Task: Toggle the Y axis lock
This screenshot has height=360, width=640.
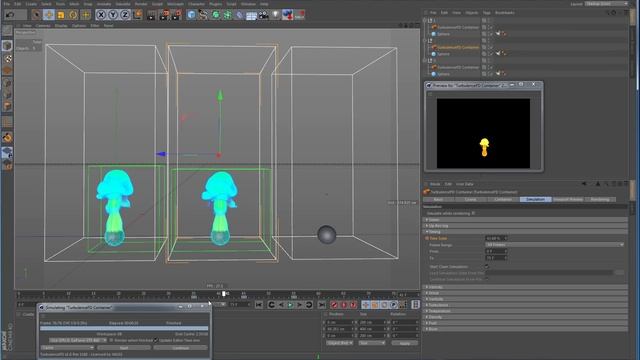Action: [x=113, y=15]
